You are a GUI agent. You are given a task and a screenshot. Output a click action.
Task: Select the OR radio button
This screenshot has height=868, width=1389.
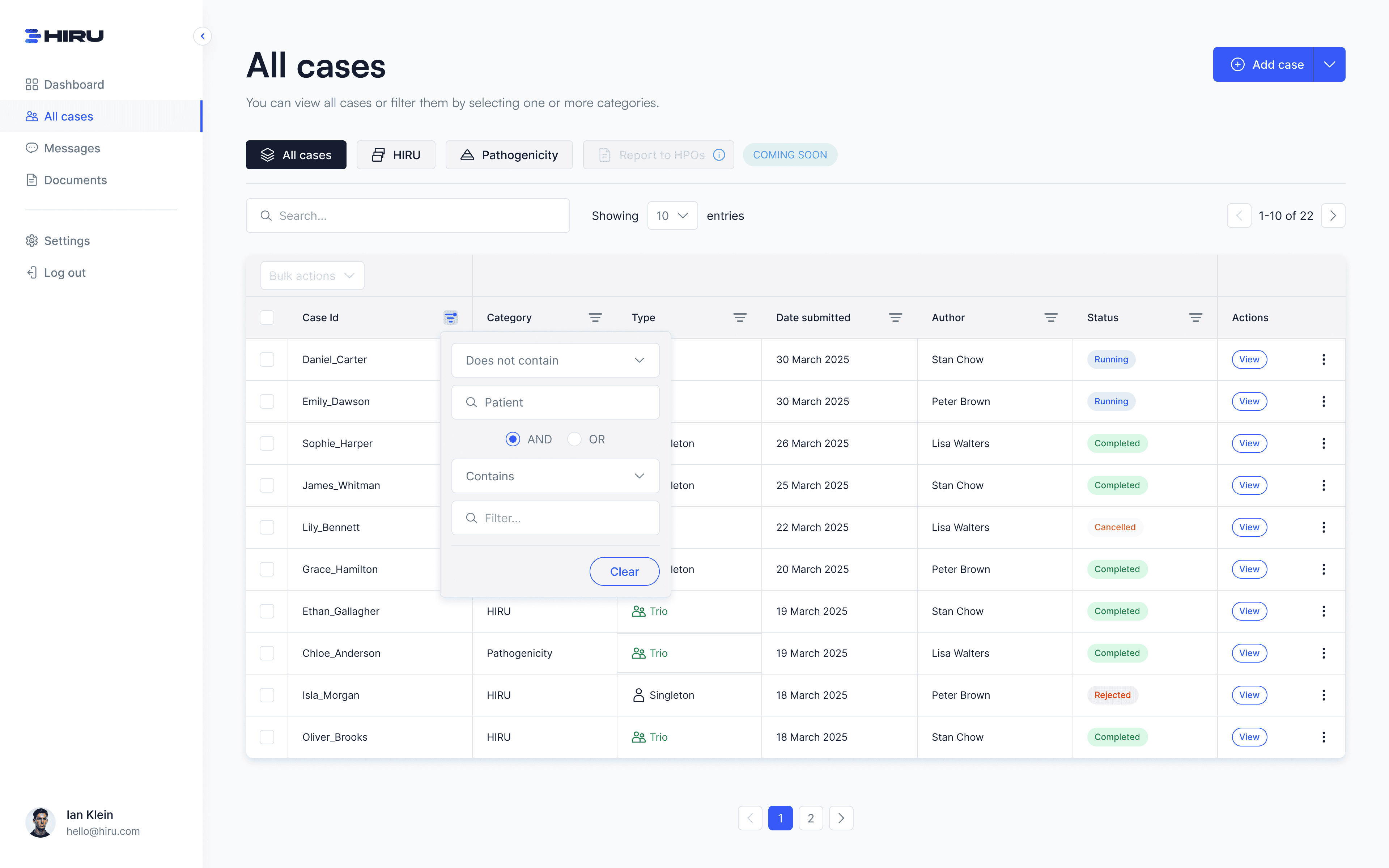click(x=574, y=439)
